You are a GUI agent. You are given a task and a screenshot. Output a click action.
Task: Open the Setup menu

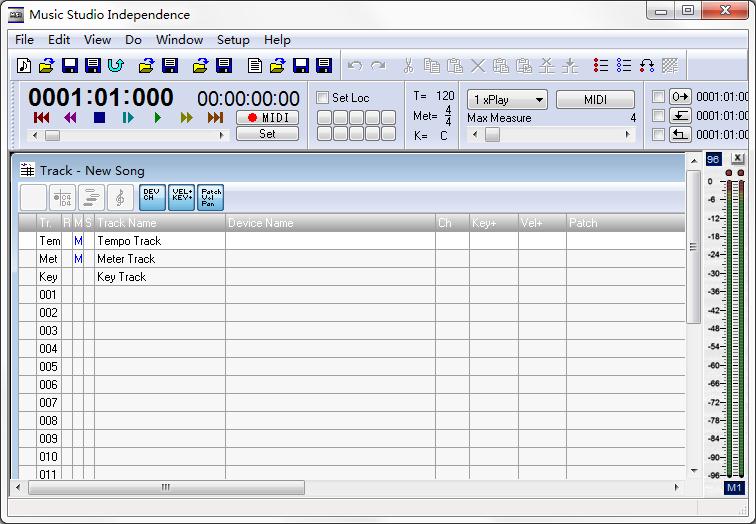pos(233,40)
